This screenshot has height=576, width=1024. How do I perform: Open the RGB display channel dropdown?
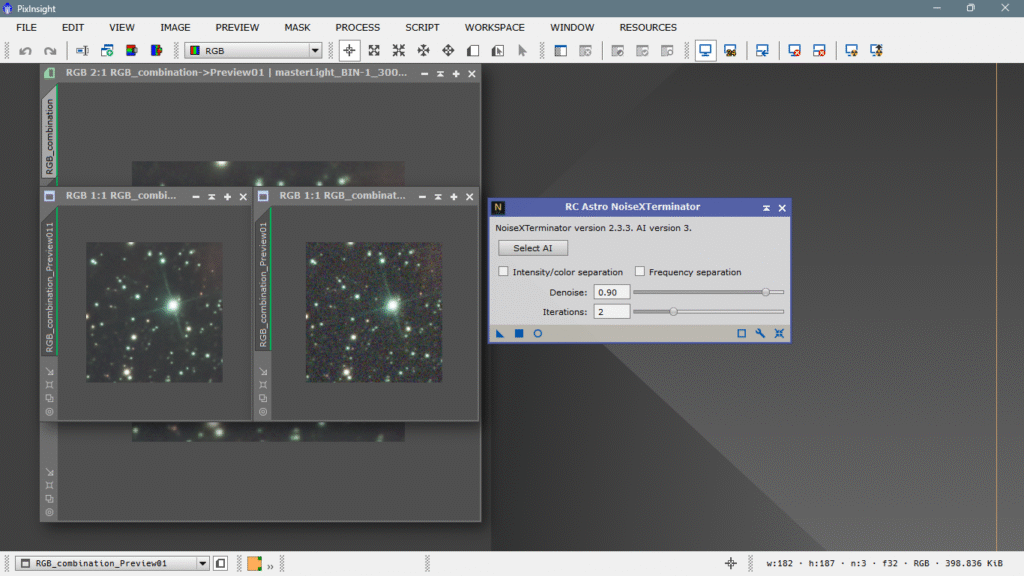(x=253, y=51)
